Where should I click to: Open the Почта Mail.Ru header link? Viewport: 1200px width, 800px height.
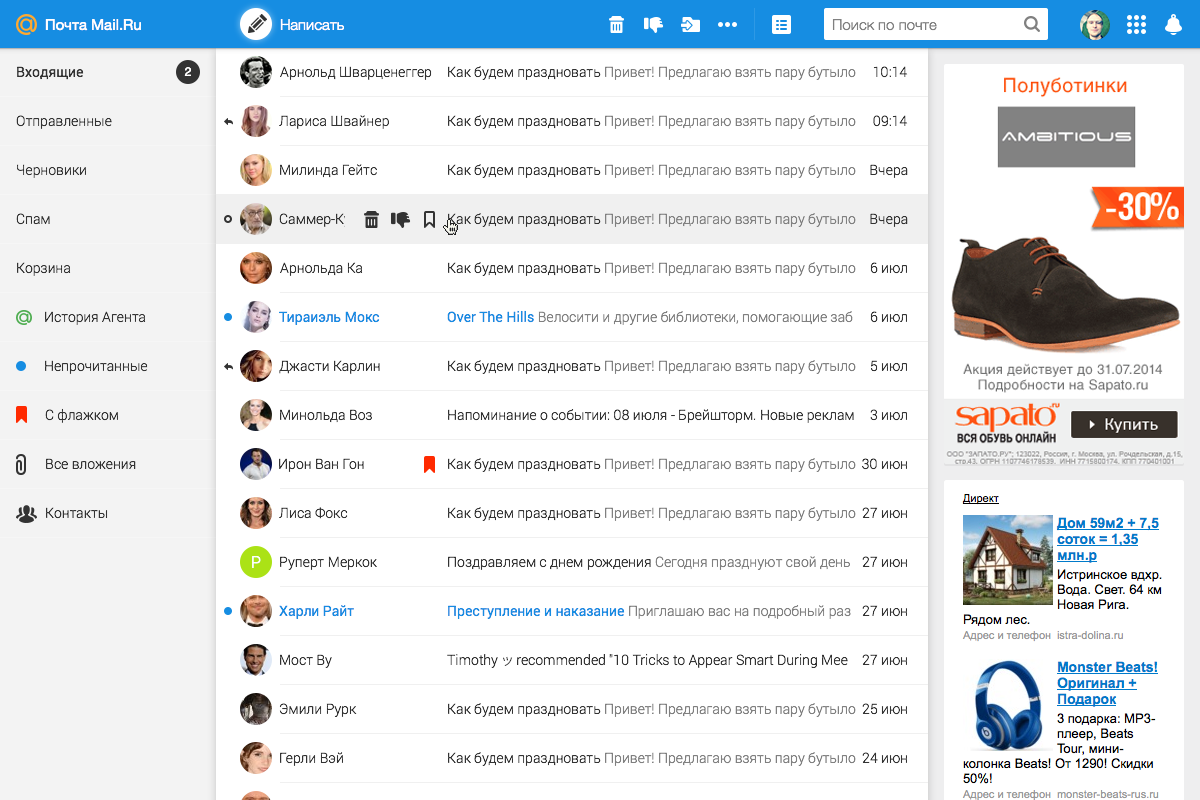point(93,25)
